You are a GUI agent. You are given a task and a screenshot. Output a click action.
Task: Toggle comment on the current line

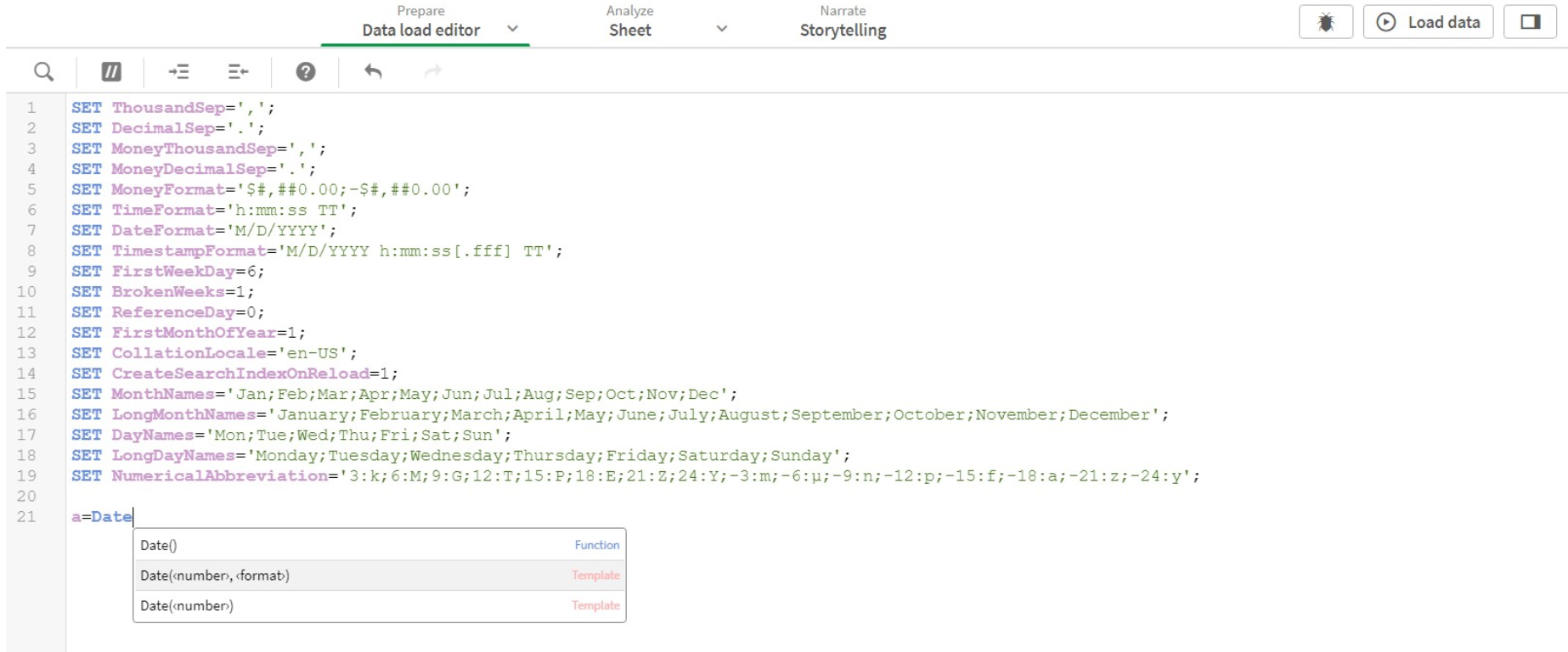pyautogui.click(x=111, y=72)
